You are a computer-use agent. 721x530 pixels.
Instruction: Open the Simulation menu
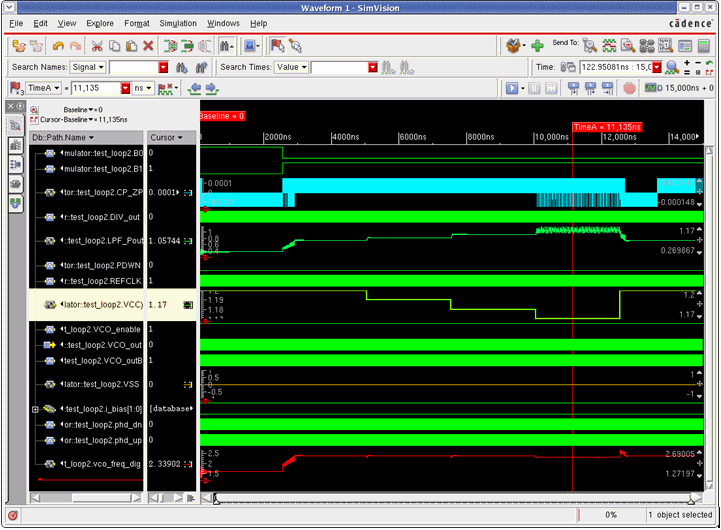pyautogui.click(x=177, y=22)
